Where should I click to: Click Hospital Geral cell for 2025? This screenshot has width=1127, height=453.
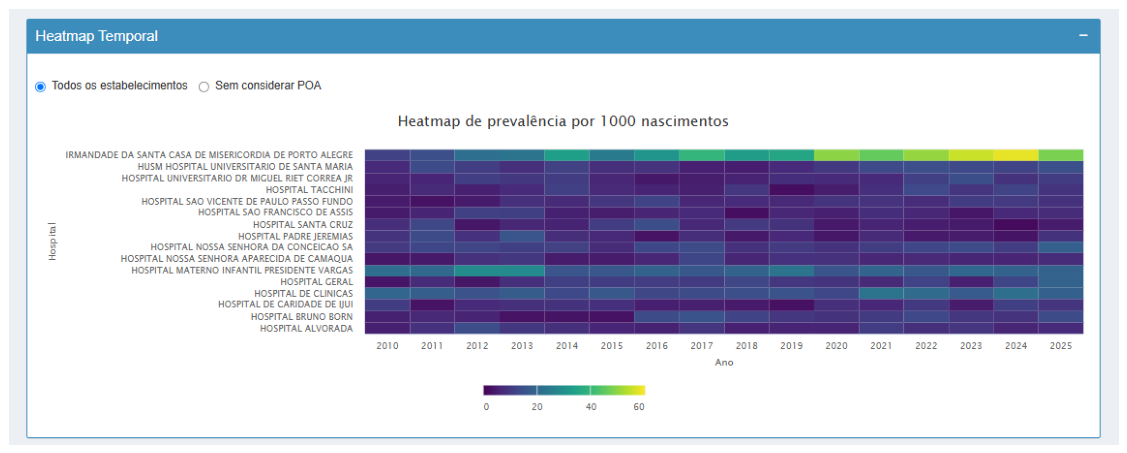[1061, 282]
